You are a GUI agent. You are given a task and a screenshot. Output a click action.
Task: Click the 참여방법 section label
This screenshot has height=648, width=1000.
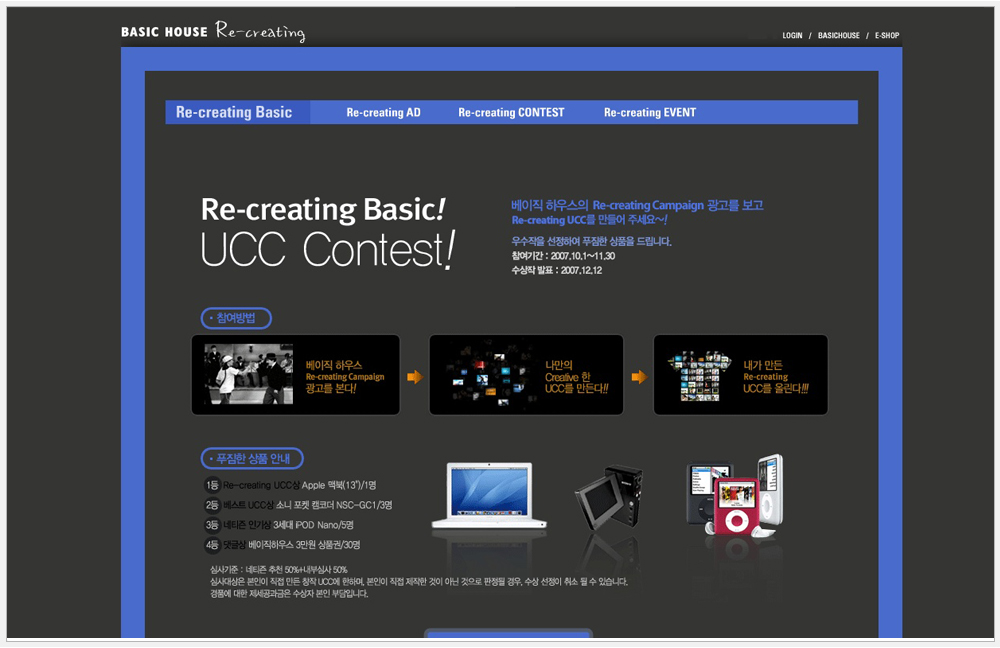pos(236,319)
